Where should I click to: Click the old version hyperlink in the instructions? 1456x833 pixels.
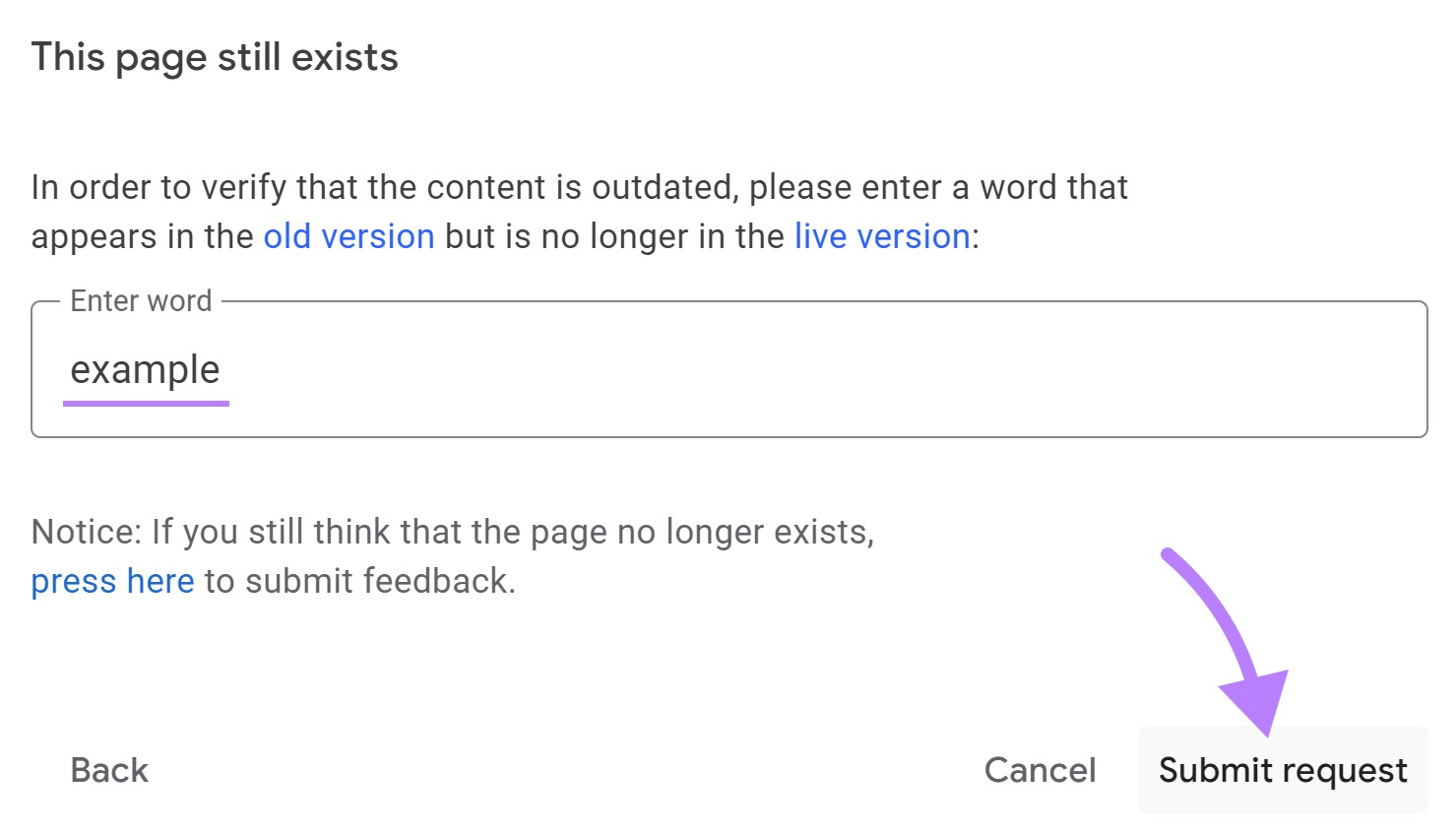pyautogui.click(x=349, y=236)
